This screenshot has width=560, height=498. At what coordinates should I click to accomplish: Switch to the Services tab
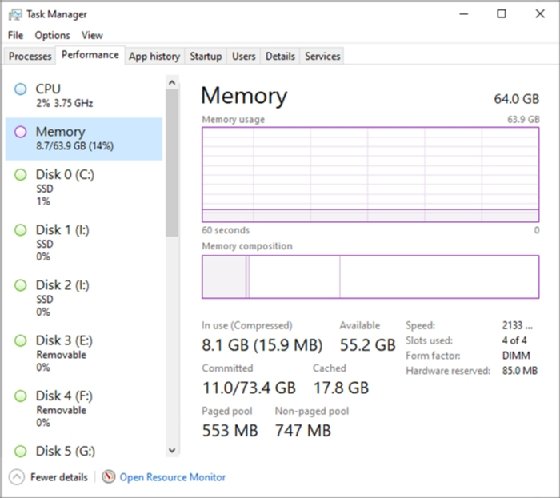pos(322,56)
